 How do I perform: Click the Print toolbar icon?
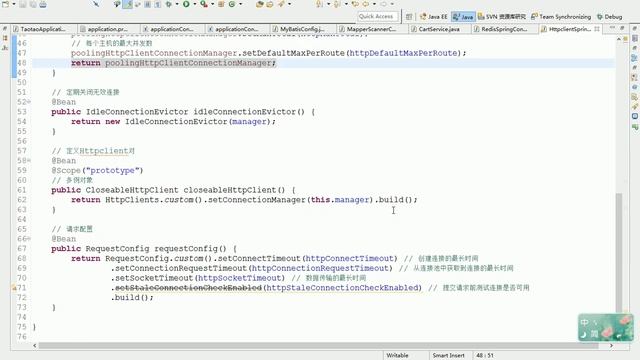coord(42,4)
